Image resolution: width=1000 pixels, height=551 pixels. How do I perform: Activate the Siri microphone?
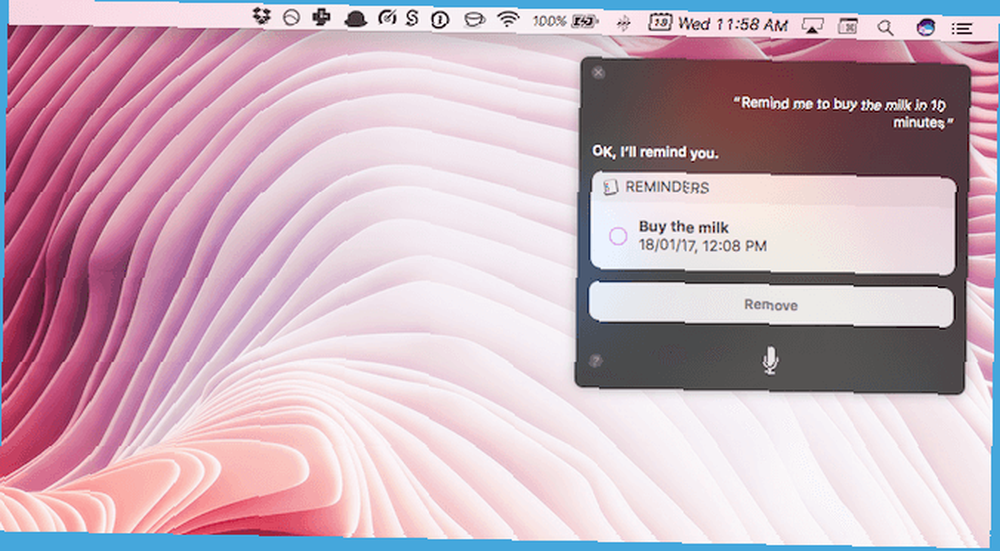point(770,361)
